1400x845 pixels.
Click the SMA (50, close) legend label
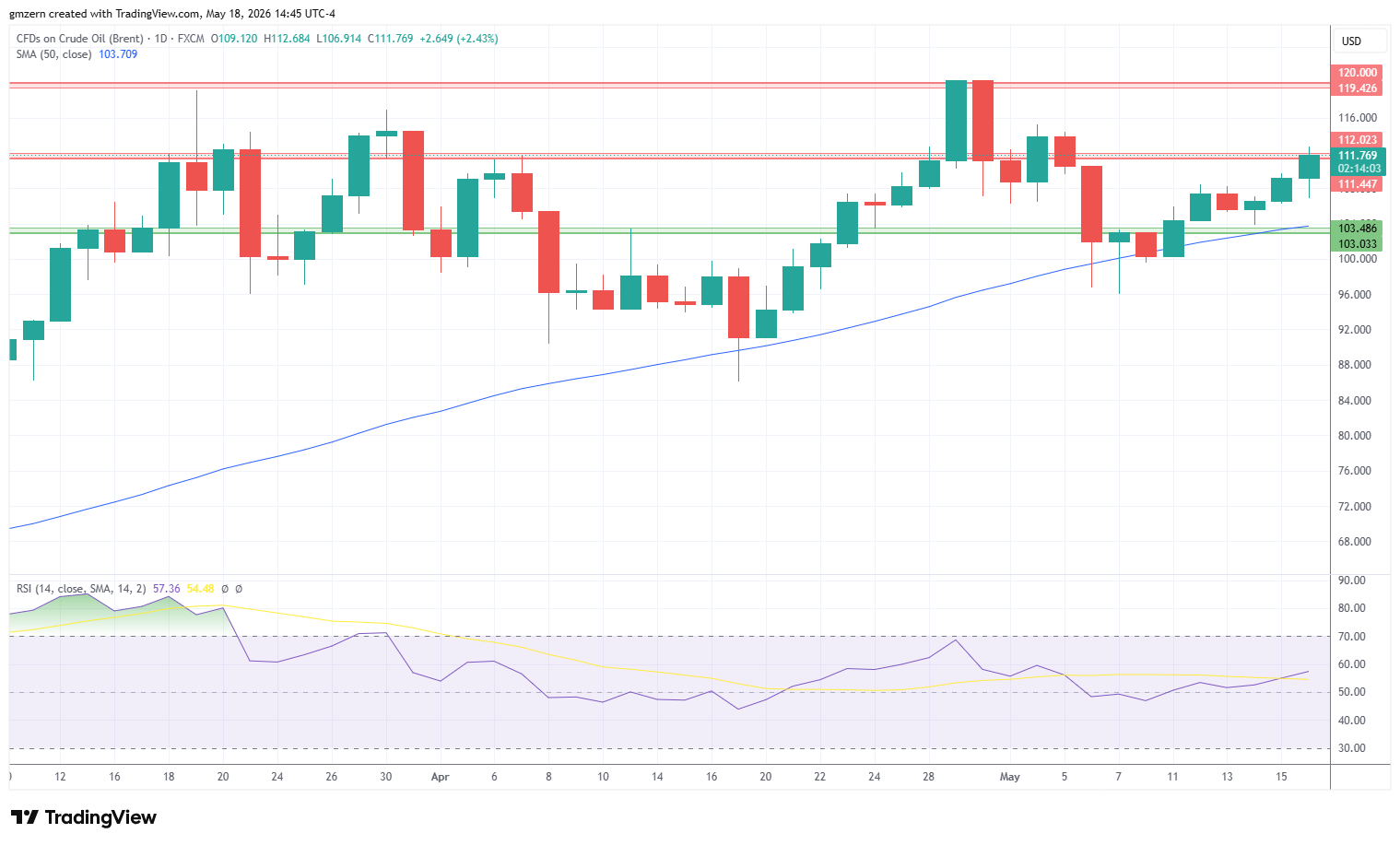tap(53, 54)
